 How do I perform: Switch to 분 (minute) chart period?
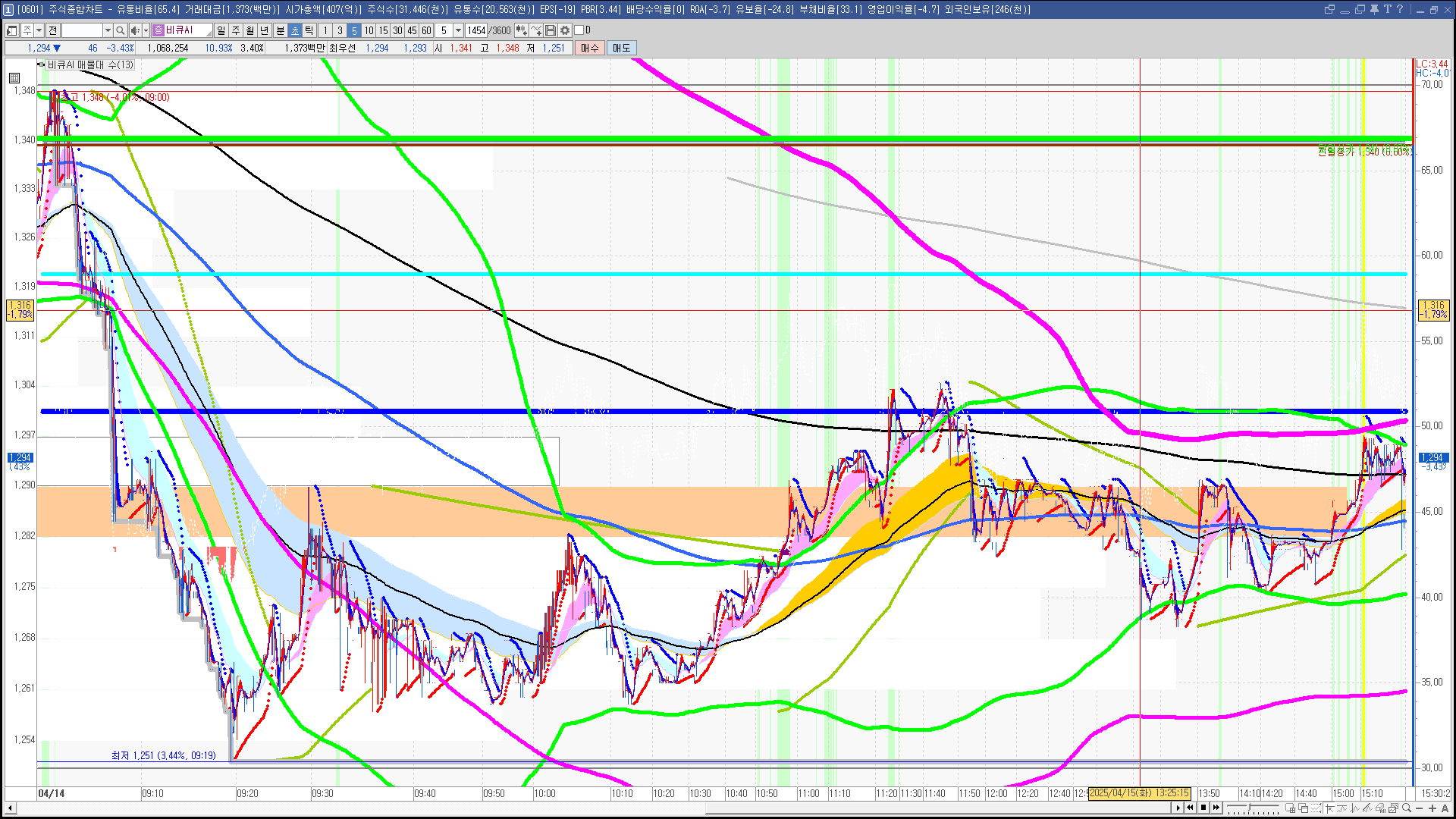pos(280,30)
